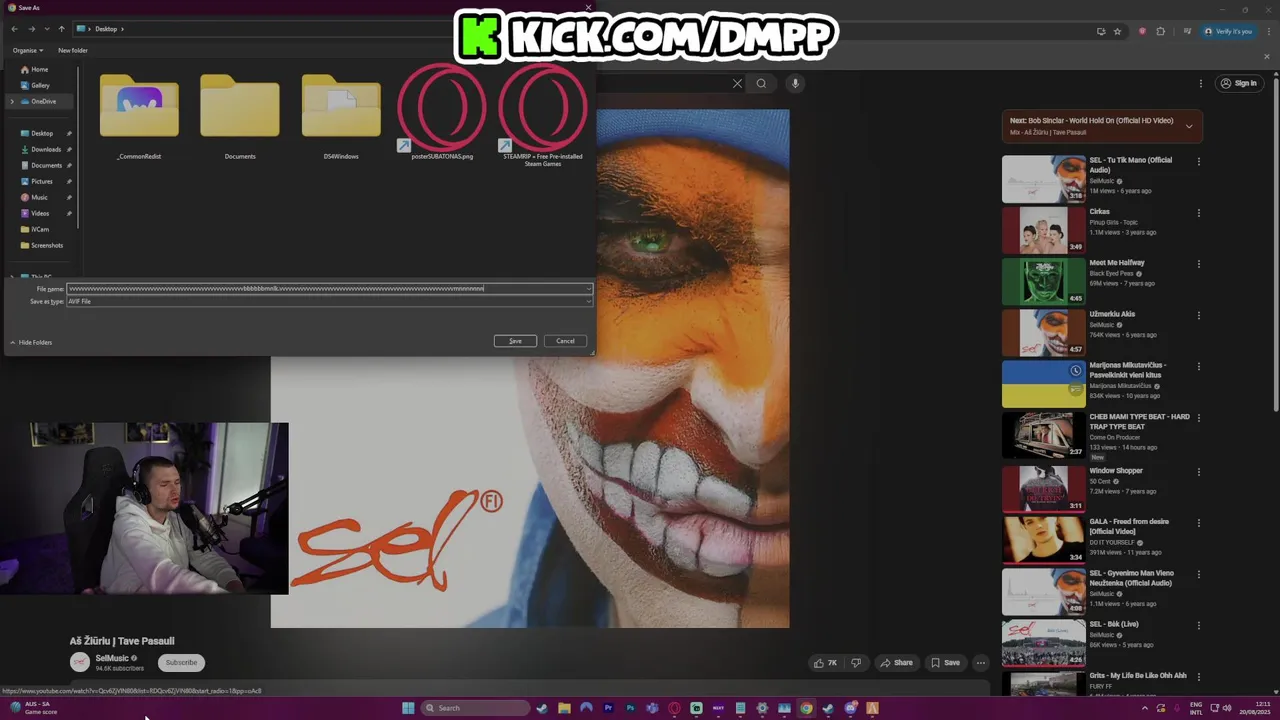Open the Organise dropdown menu
1280x720 pixels.
click(28, 50)
